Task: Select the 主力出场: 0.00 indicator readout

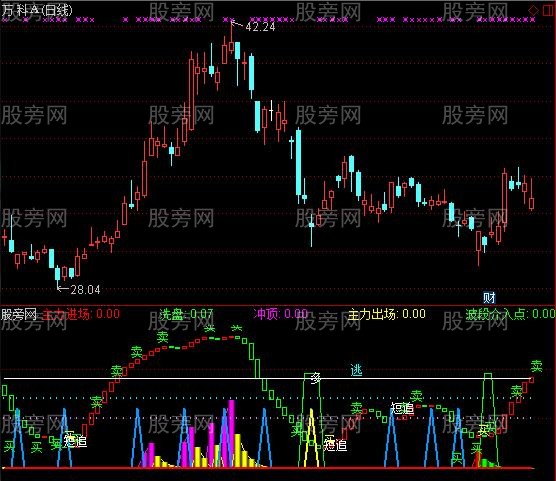Action: click(x=387, y=314)
